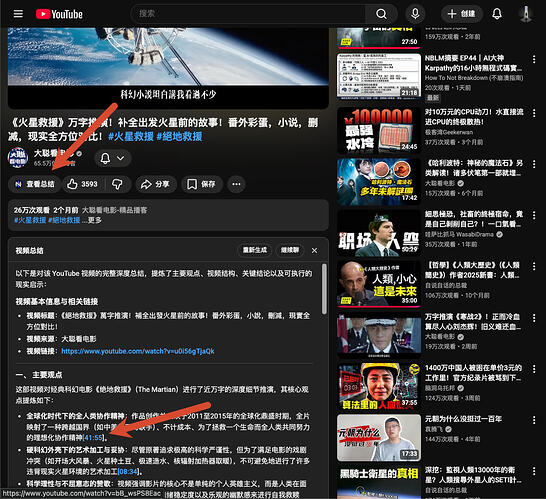Open the 元朝为什么 presenter thumbnail
The image size is (546, 499).
(x=379, y=437)
